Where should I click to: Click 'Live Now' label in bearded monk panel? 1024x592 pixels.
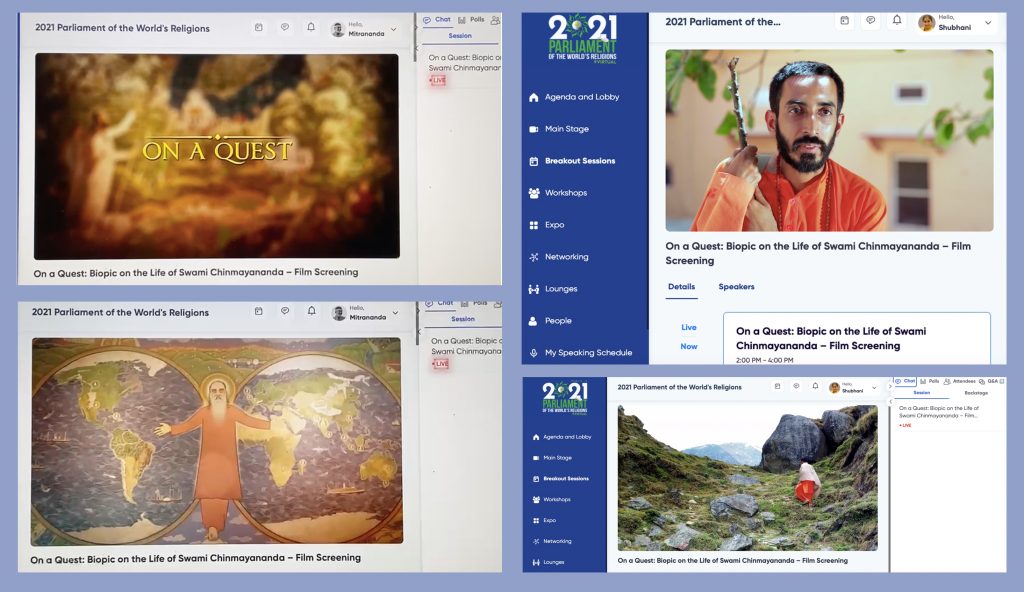tap(689, 337)
